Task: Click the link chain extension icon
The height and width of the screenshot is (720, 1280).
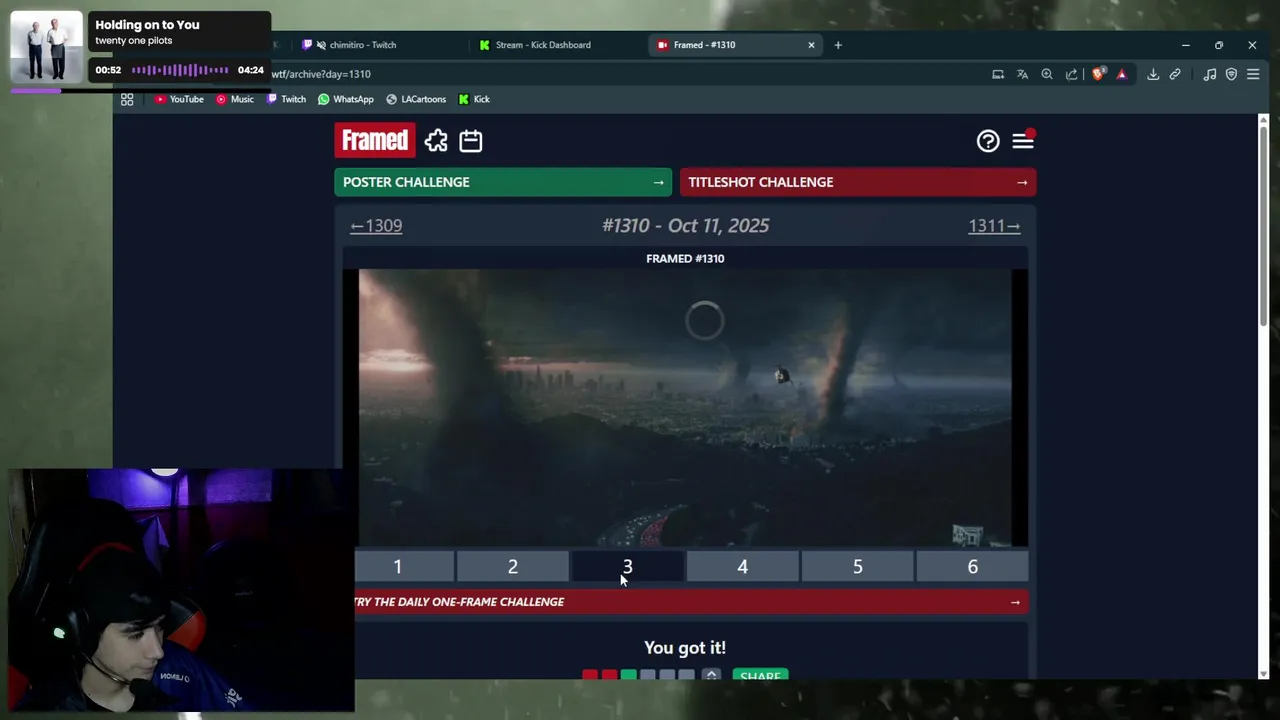Action: 1175,74
